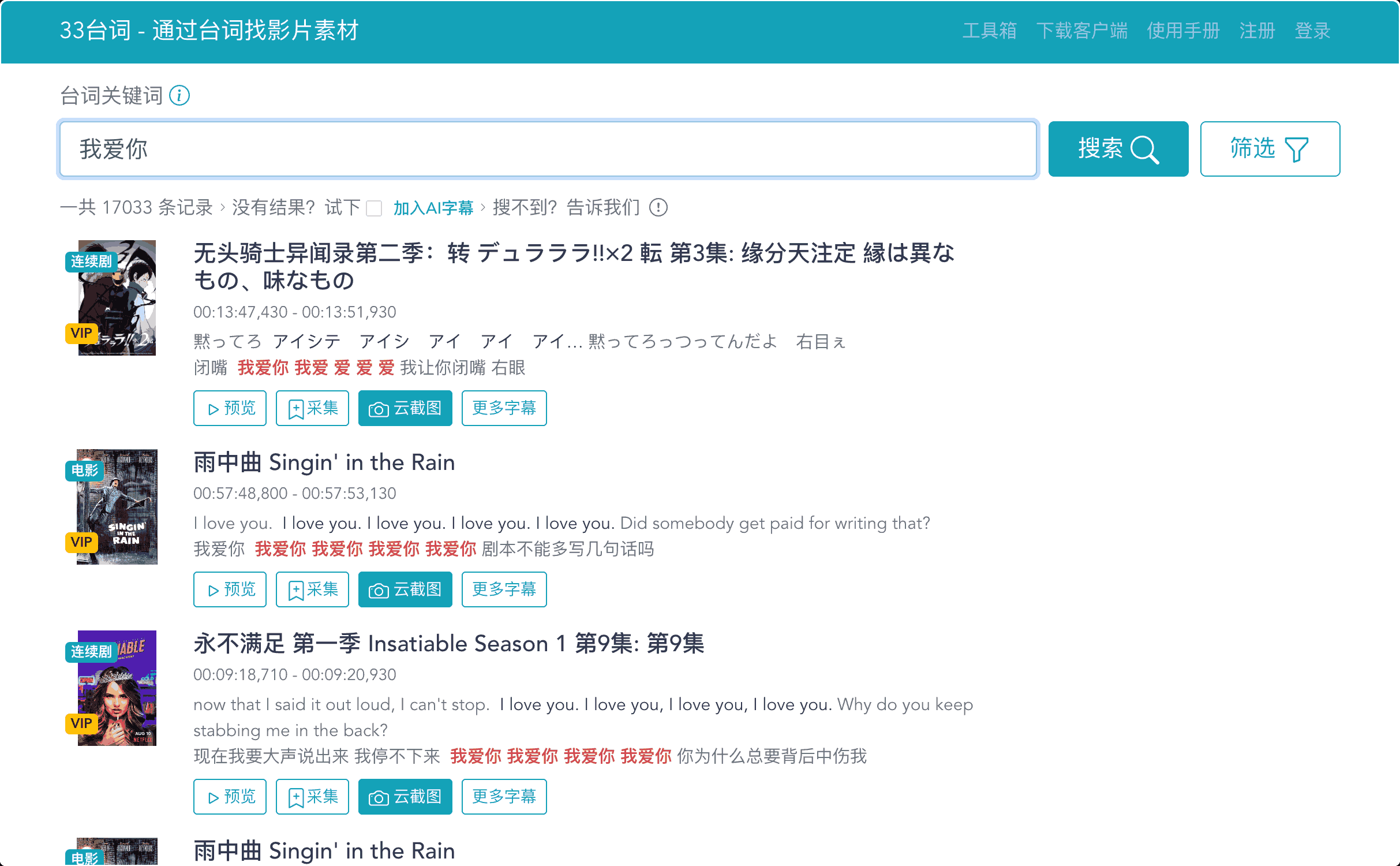Screen dimensions: 1400x866
Task: Open 使用手册 from the top navigation
Action: 1183,31
